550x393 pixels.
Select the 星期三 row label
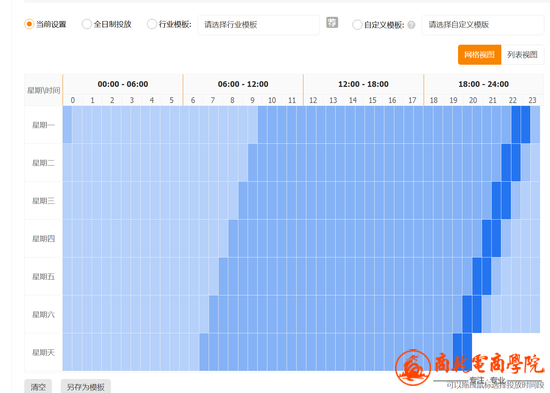(x=43, y=201)
